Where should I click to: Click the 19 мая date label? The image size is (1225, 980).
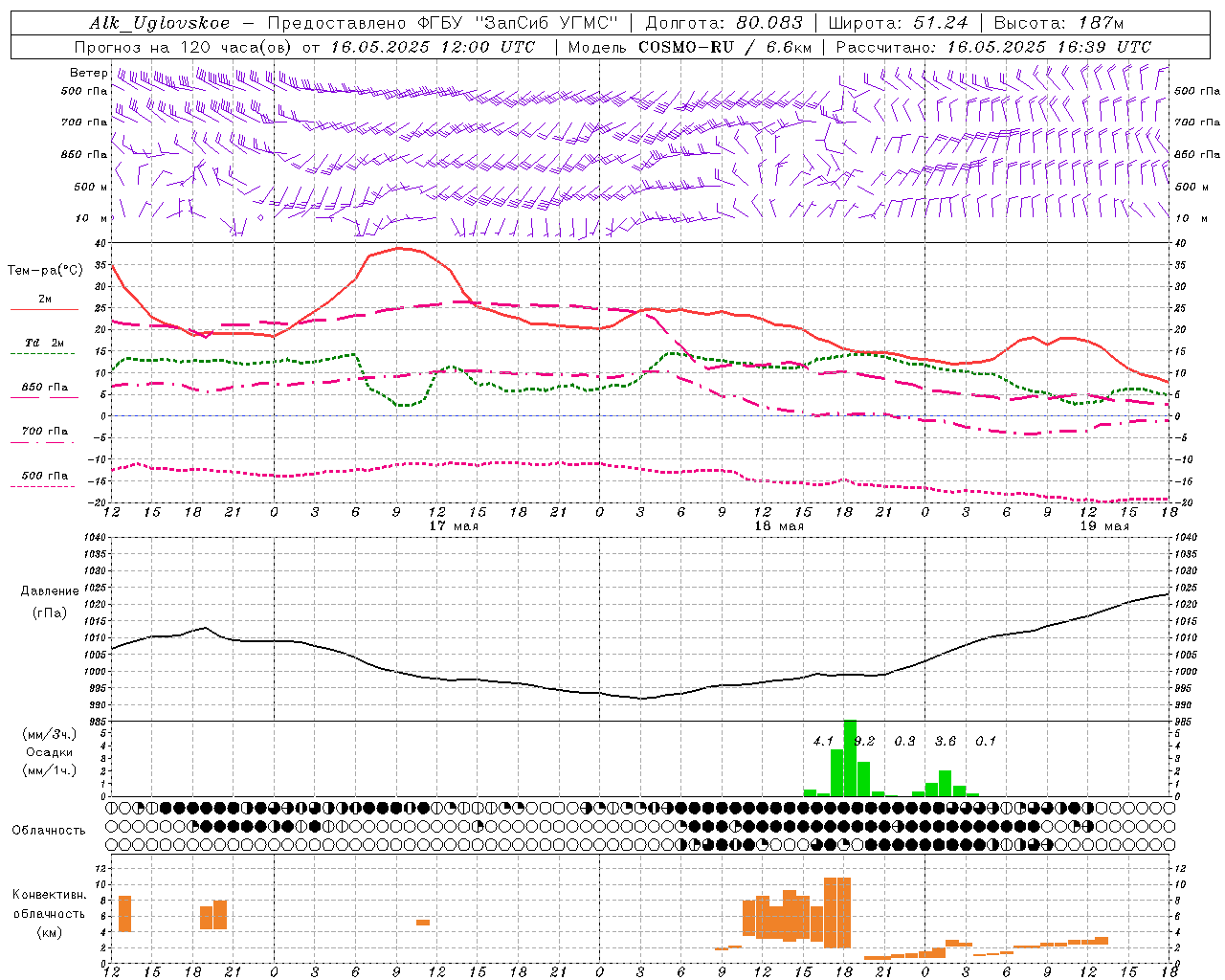click(1104, 526)
